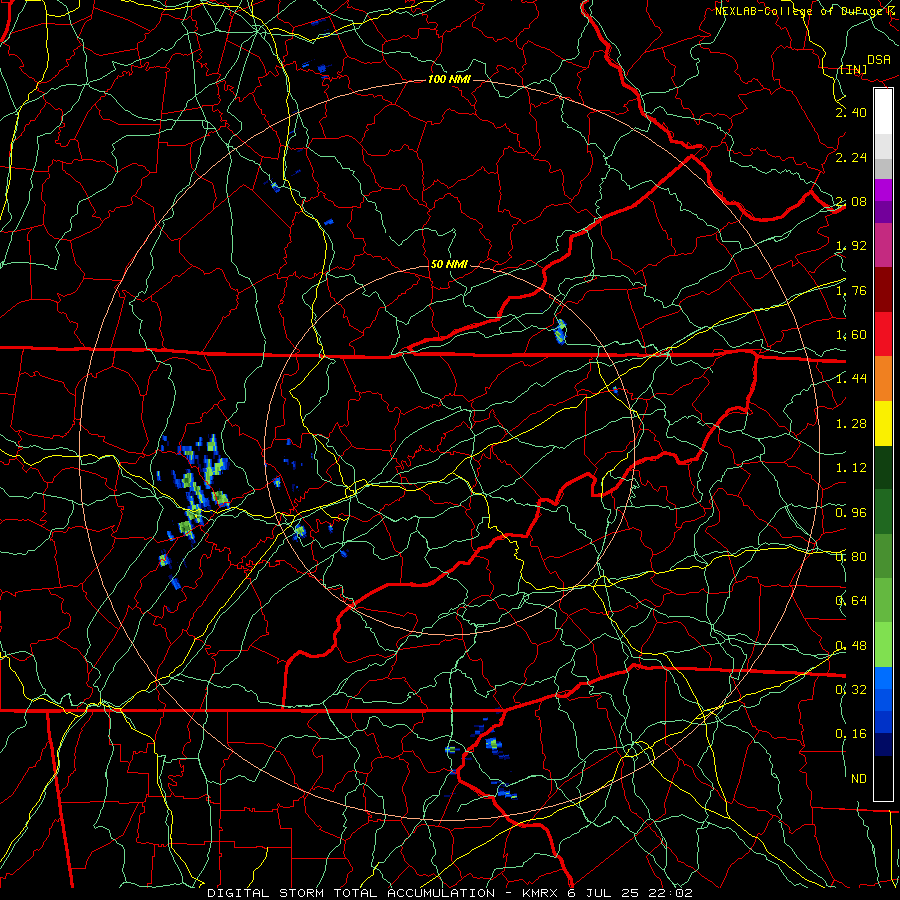
Task: Click the 1.76 legend value
Action: pyautogui.click(x=851, y=290)
